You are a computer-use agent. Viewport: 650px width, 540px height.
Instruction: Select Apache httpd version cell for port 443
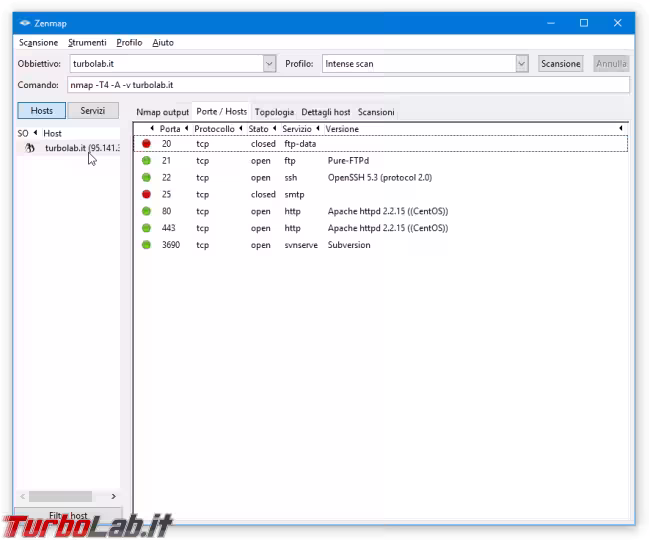[x=388, y=228]
